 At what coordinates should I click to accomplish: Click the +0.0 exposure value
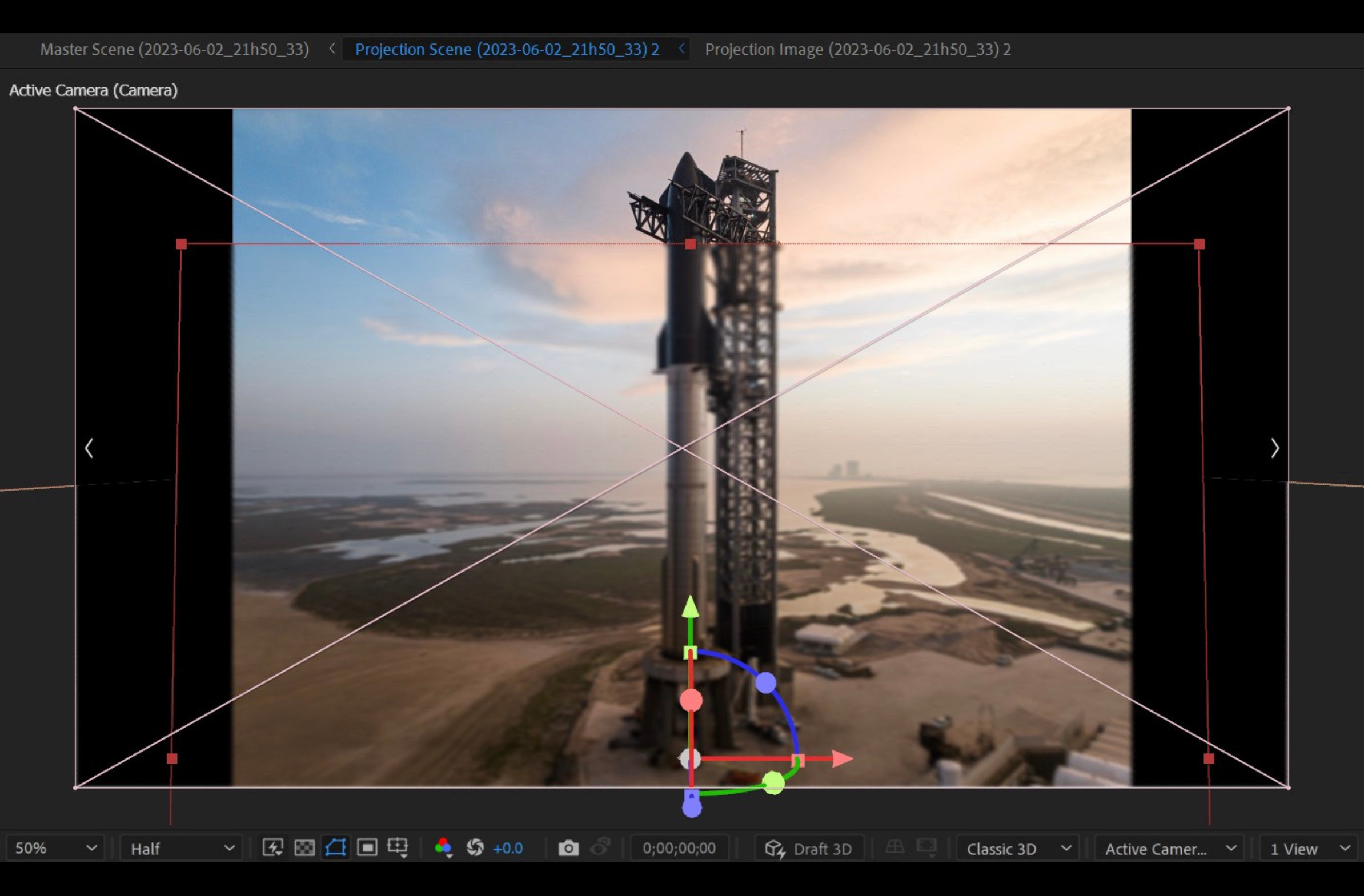pos(508,849)
